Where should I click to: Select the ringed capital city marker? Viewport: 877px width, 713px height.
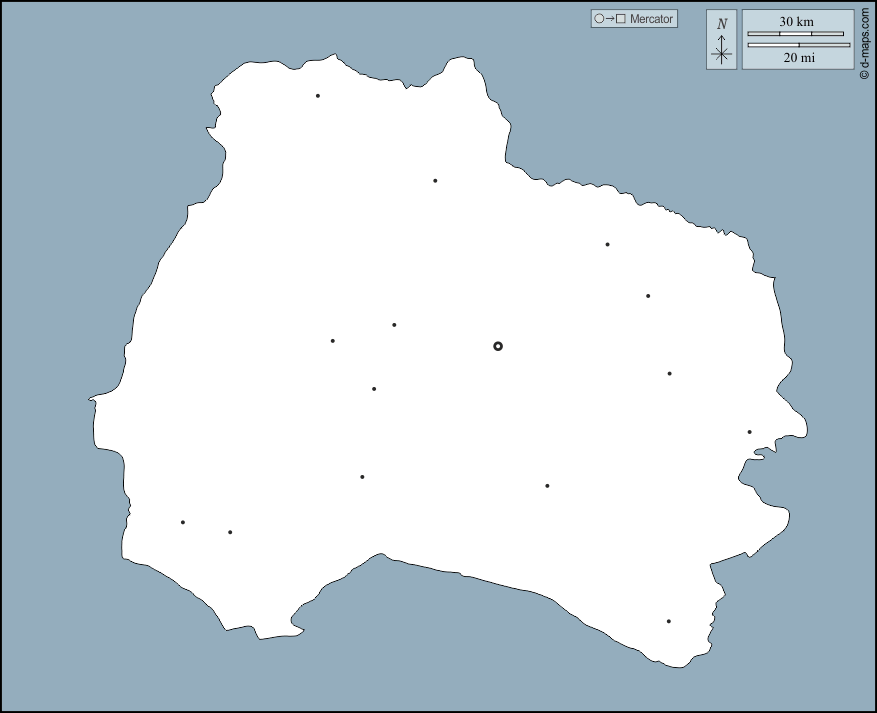click(x=498, y=346)
